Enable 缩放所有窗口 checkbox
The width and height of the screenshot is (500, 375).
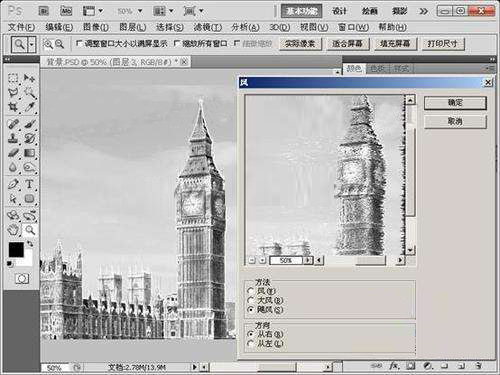[177, 43]
